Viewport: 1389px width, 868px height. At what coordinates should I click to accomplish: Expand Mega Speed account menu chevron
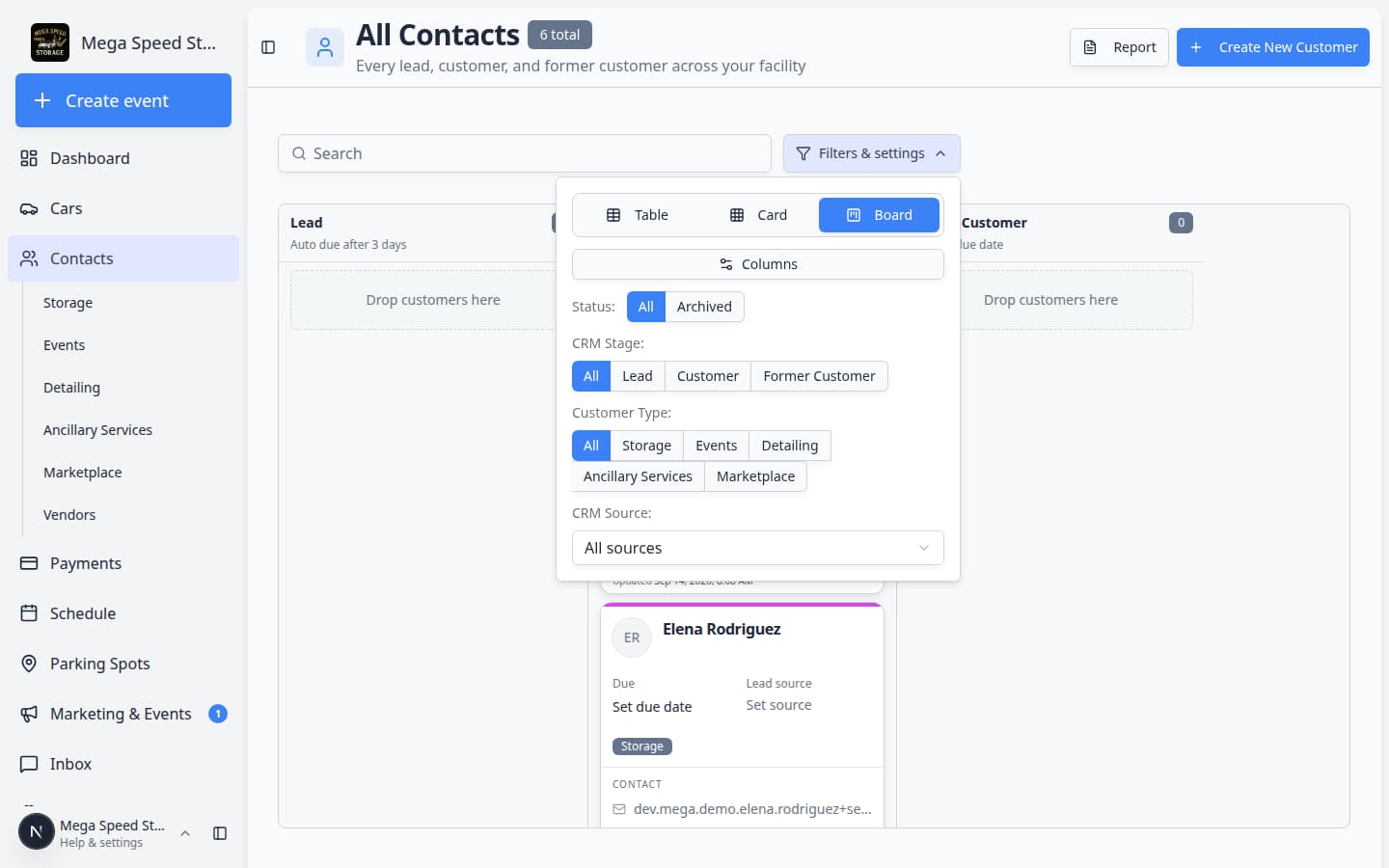coord(185,833)
